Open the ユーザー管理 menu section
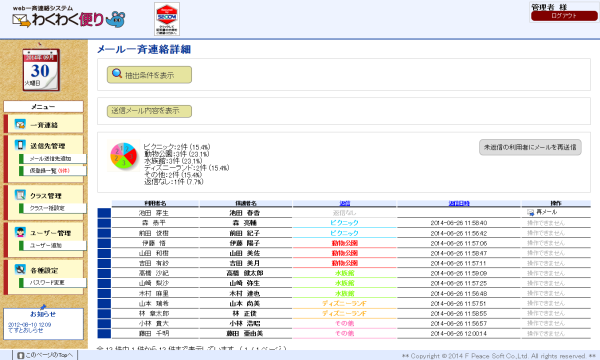 [x=50, y=232]
